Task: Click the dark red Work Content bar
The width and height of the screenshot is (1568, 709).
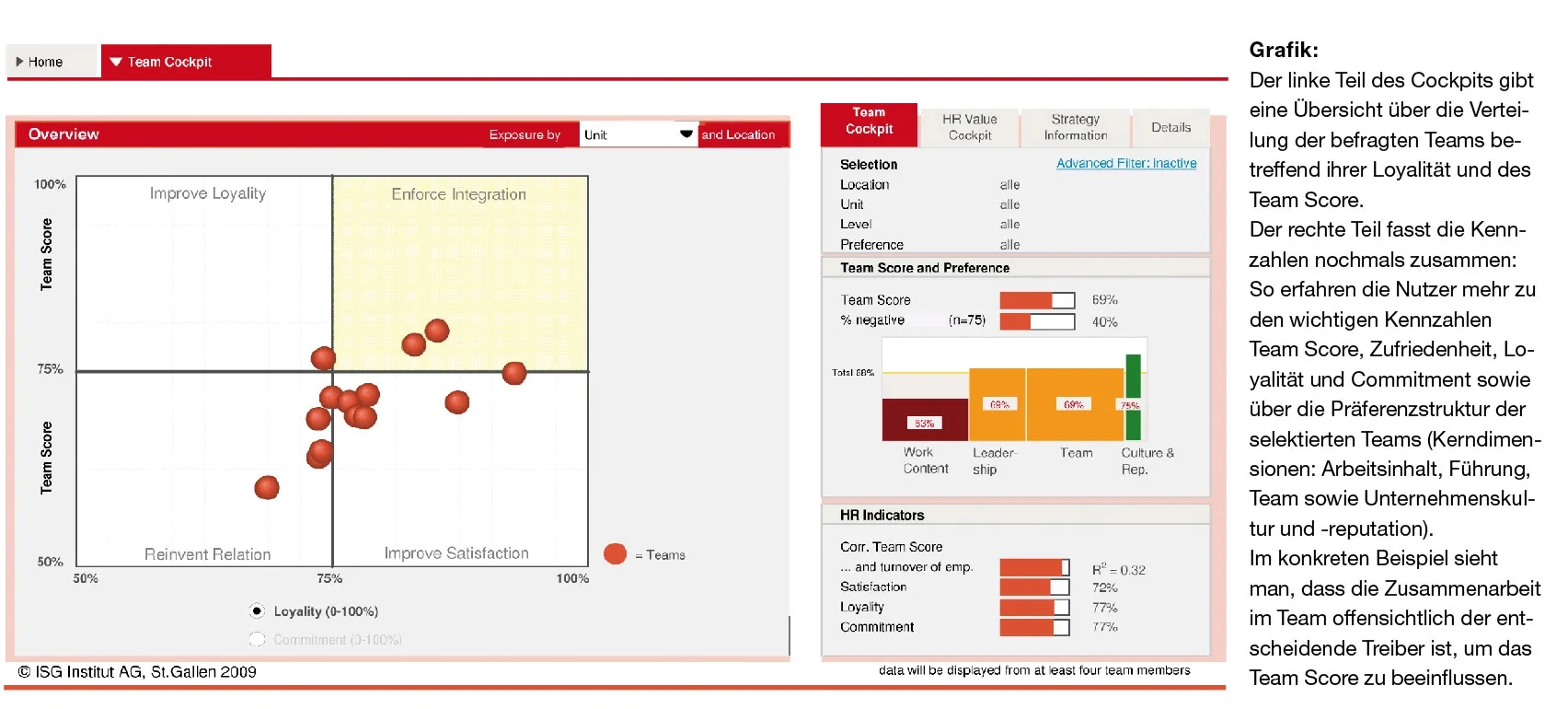Action: 925,420
